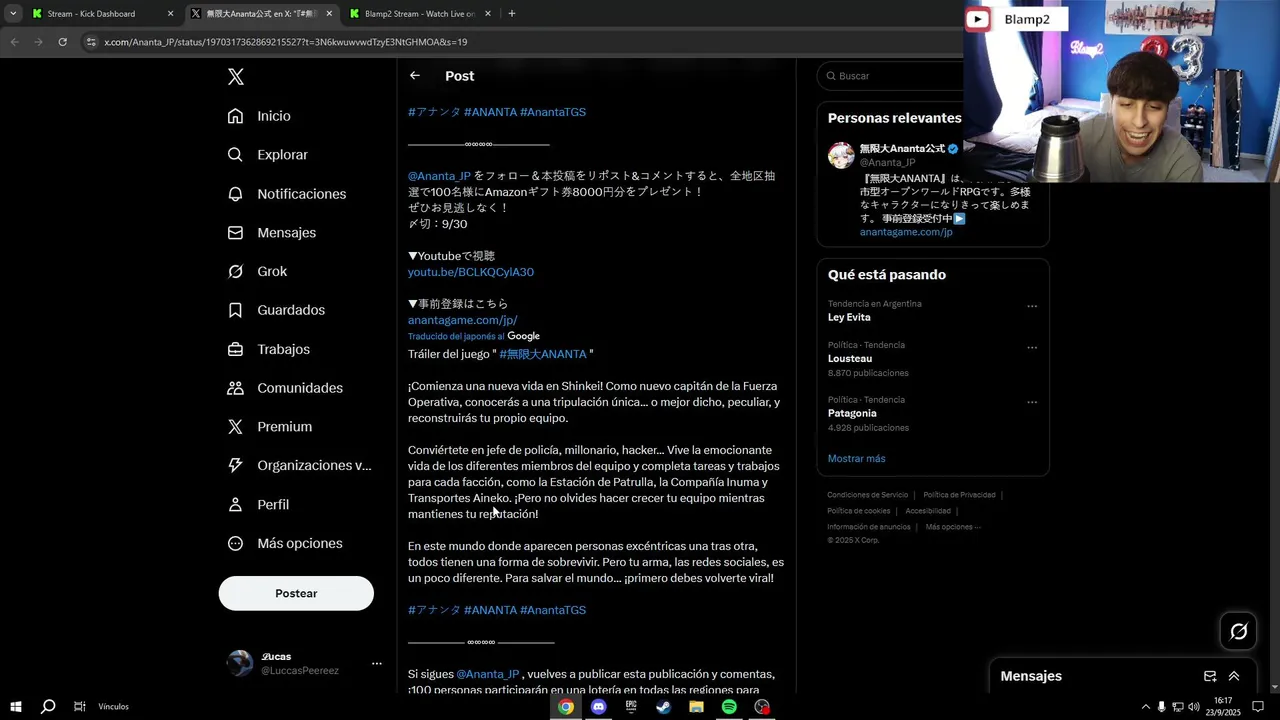This screenshot has height=720, width=1280.
Task: Show hidden system tray icons
Action: [1145, 707]
